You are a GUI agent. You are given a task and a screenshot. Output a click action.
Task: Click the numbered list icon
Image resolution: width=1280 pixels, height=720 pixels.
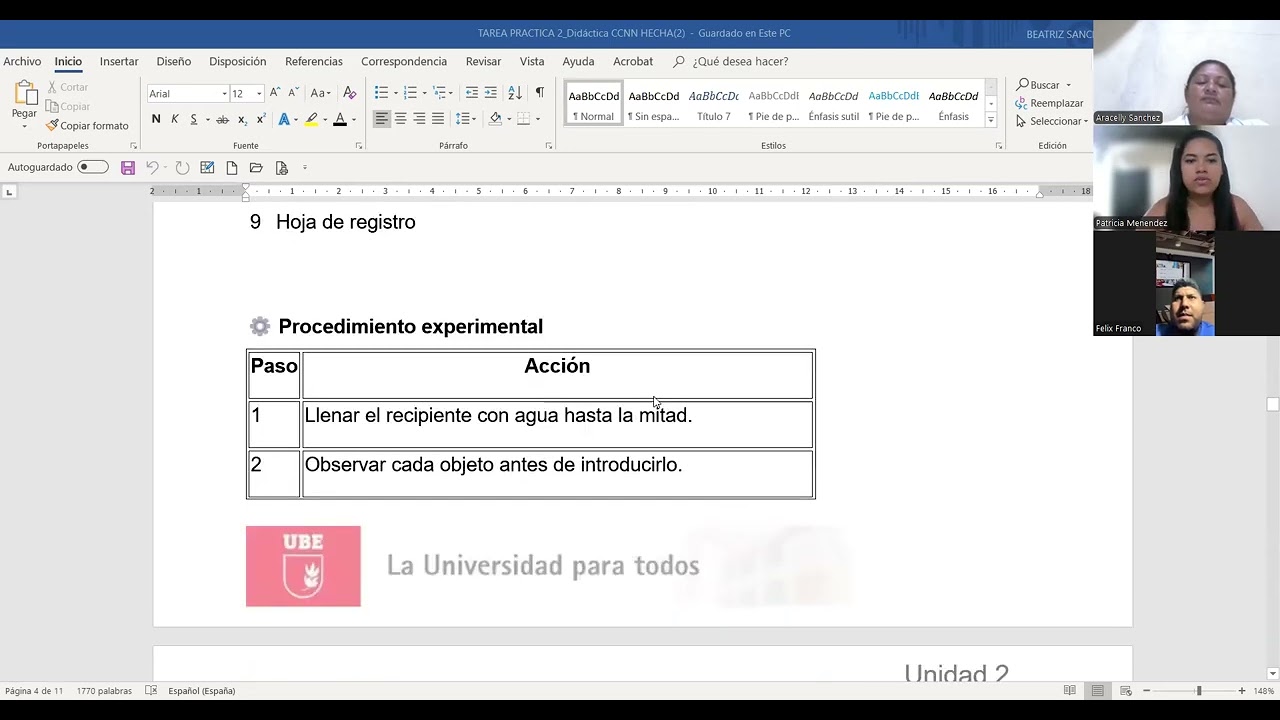click(410, 93)
